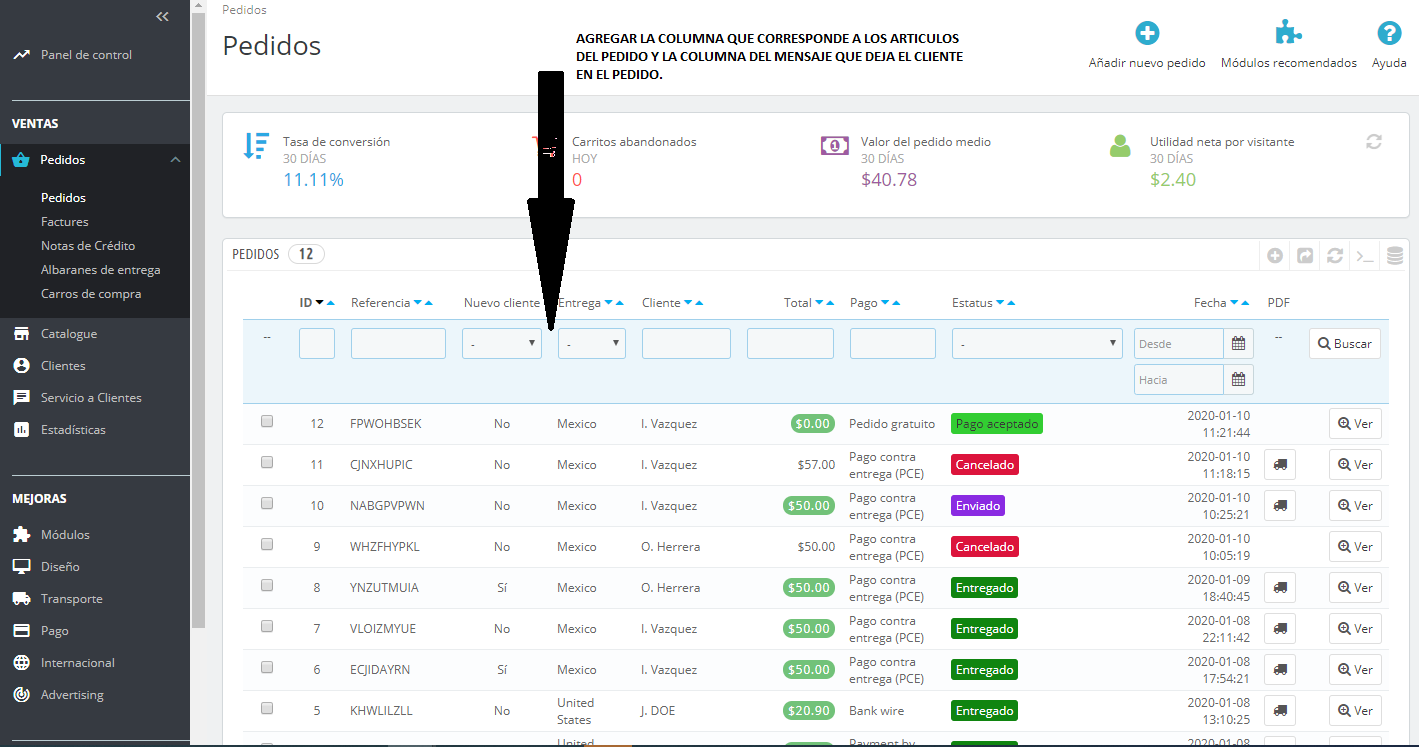
Task: Collapse the Pedidos sidebar menu chevron
Action: pos(175,160)
